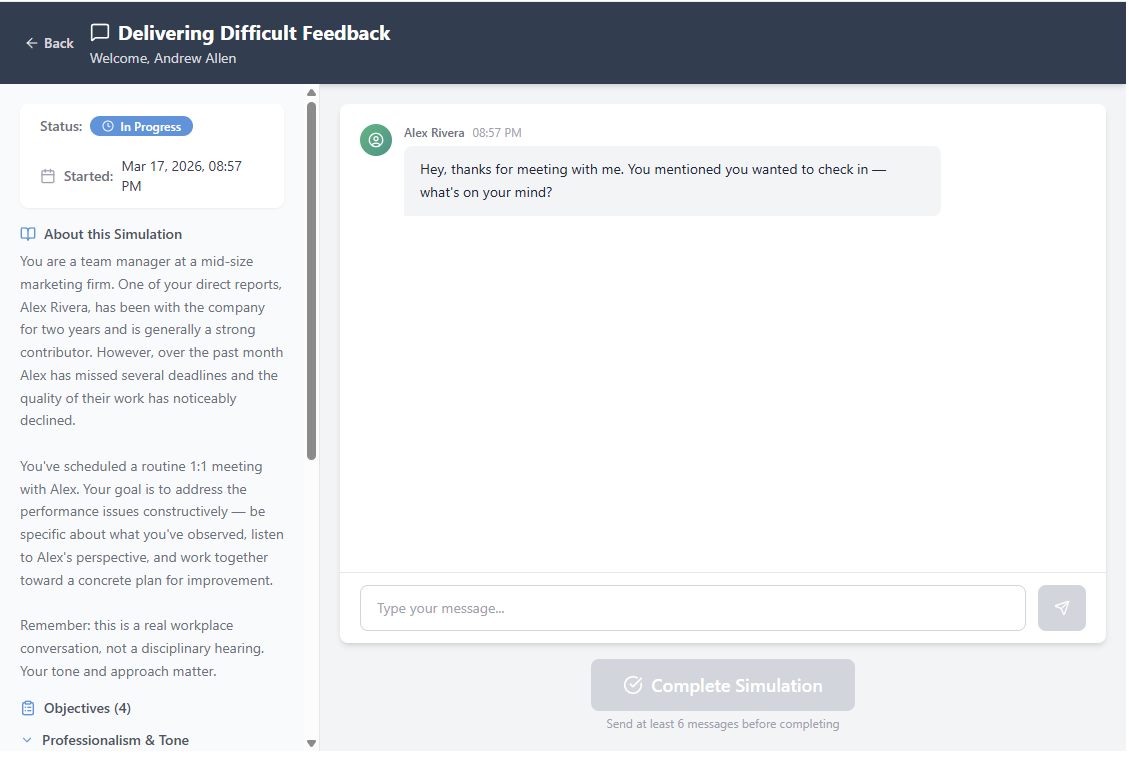Screen dimensions: 1129x775
Task: Click Back to exit the simulation
Action: (x=49, y=43)
